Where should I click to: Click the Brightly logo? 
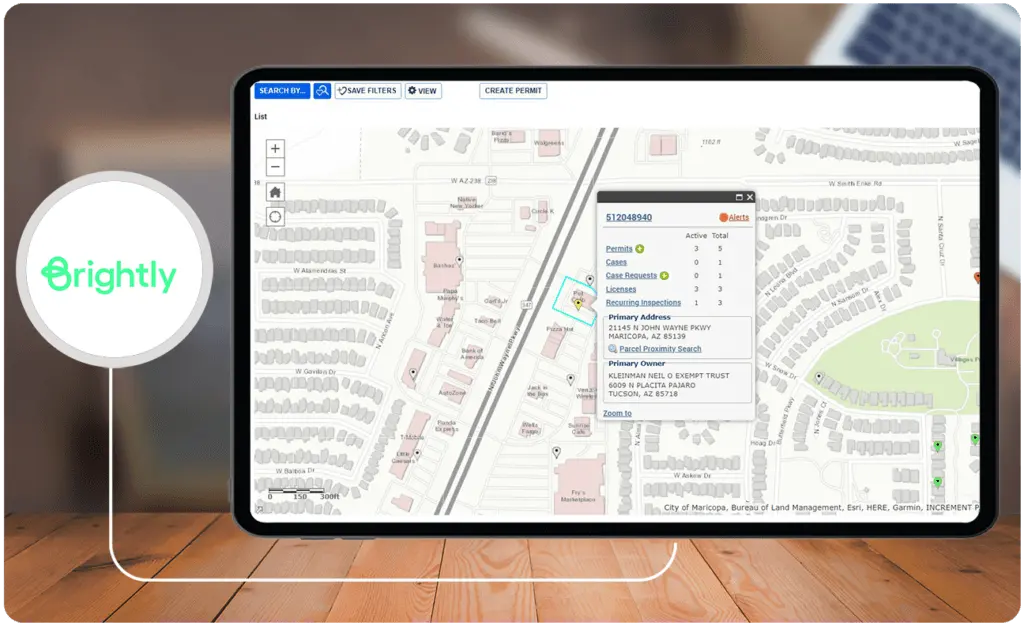[x=109, y=274]
